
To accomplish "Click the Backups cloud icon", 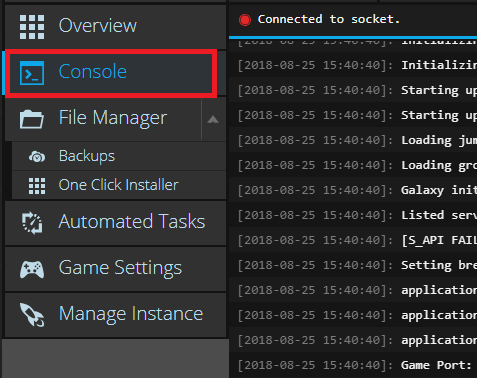I will pyautogui.click(x=37, y=156).
